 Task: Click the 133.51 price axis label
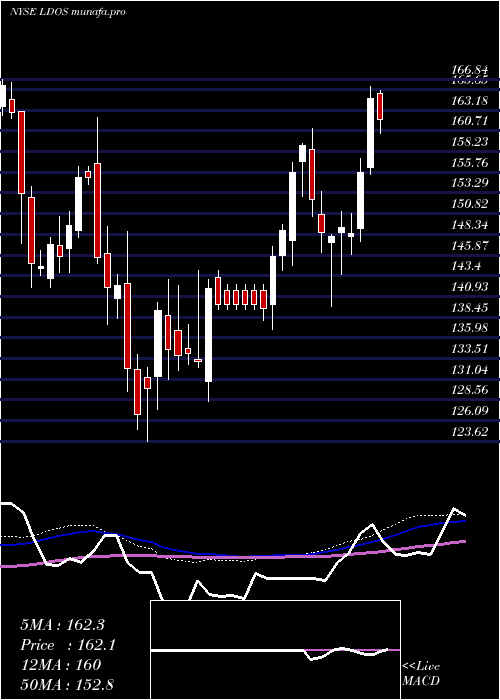[469, 349]
